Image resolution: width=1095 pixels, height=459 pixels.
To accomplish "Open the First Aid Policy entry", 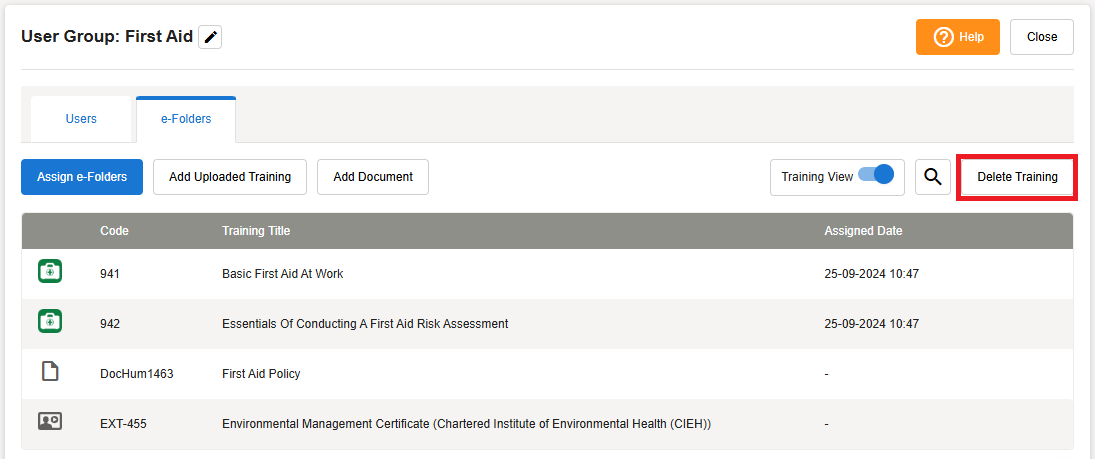I will [261, 374].
